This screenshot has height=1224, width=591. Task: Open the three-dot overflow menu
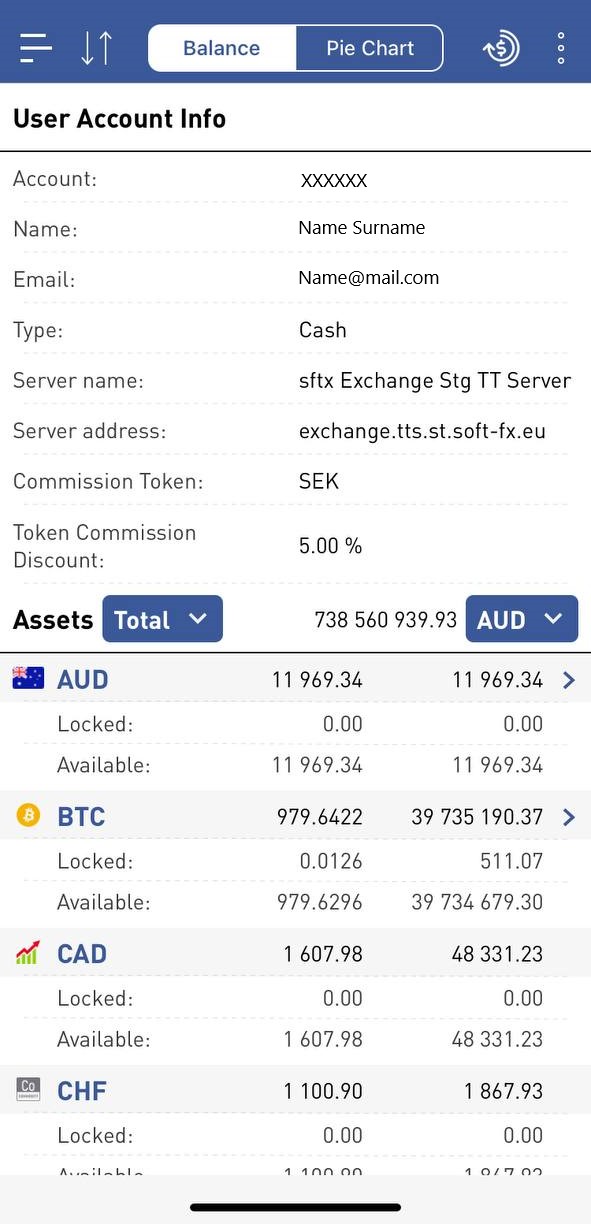pyautogui.click(x=561, y=48)
